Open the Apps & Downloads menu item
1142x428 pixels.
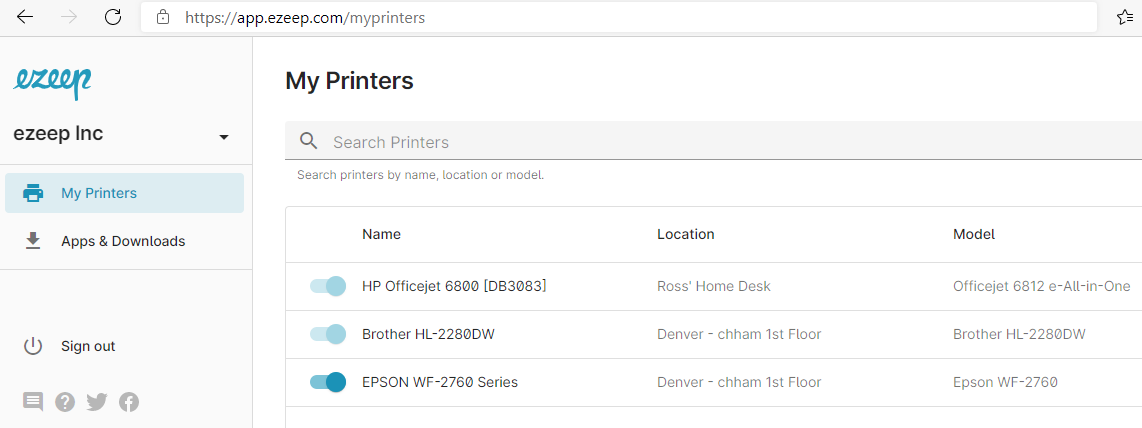coord(125,241)
